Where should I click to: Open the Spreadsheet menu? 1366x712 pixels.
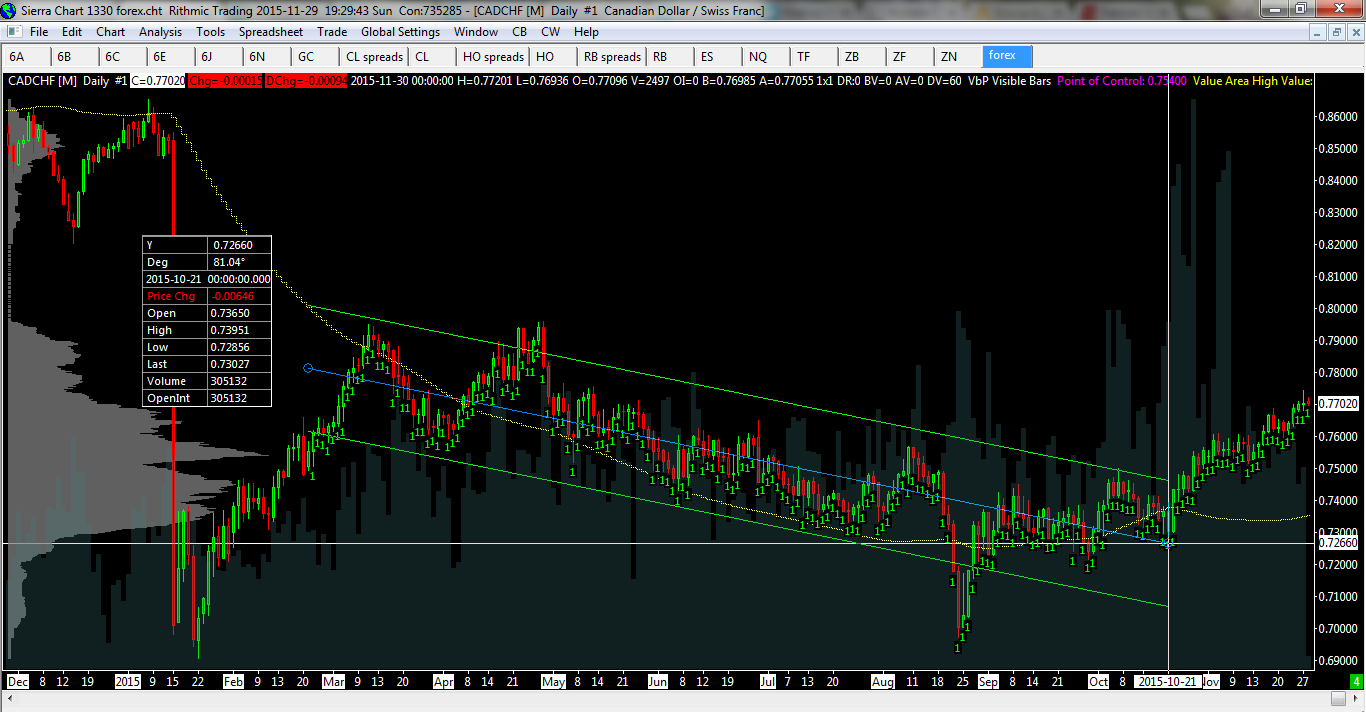(271, 32)
